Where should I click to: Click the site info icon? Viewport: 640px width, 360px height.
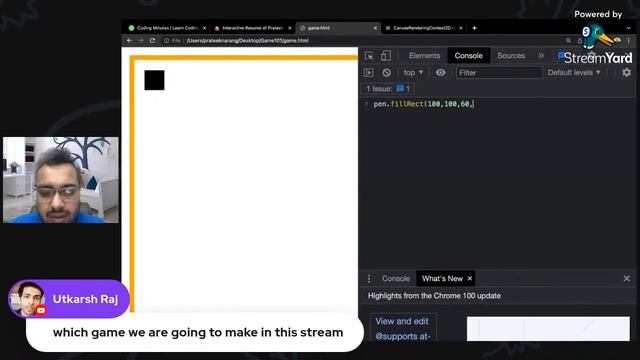coord(167,40)
